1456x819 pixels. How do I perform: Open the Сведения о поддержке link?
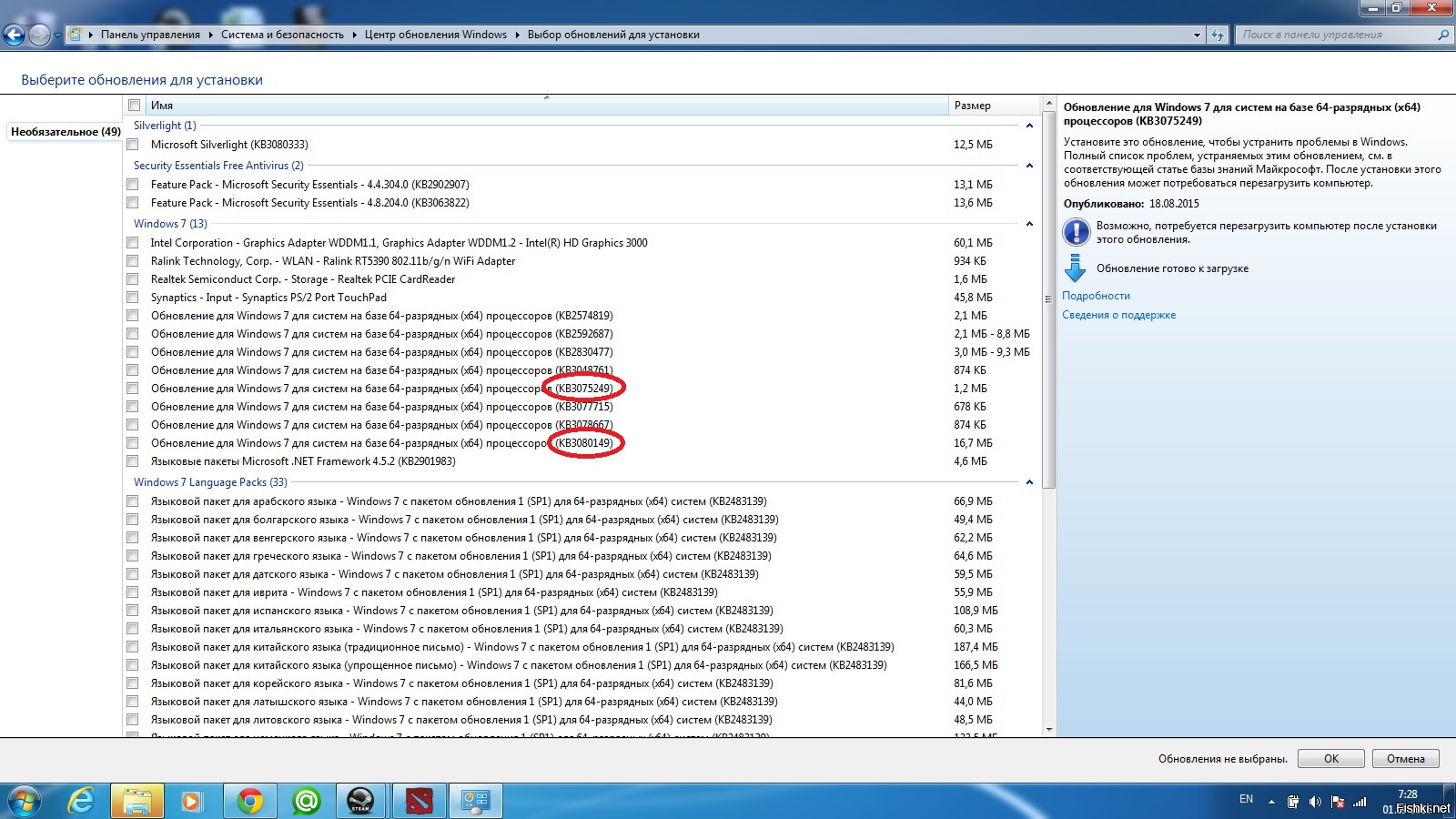pos(1118,315)
